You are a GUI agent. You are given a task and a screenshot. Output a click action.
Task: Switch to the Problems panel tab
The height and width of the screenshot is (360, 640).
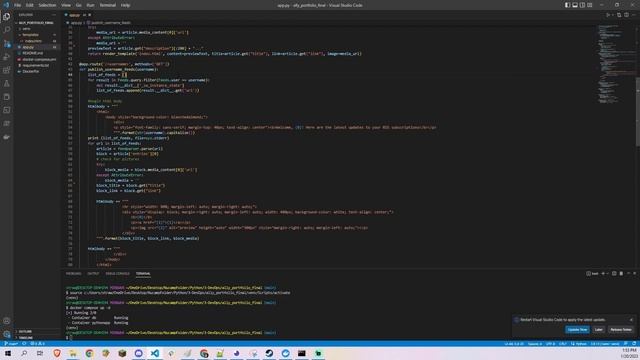73,273
